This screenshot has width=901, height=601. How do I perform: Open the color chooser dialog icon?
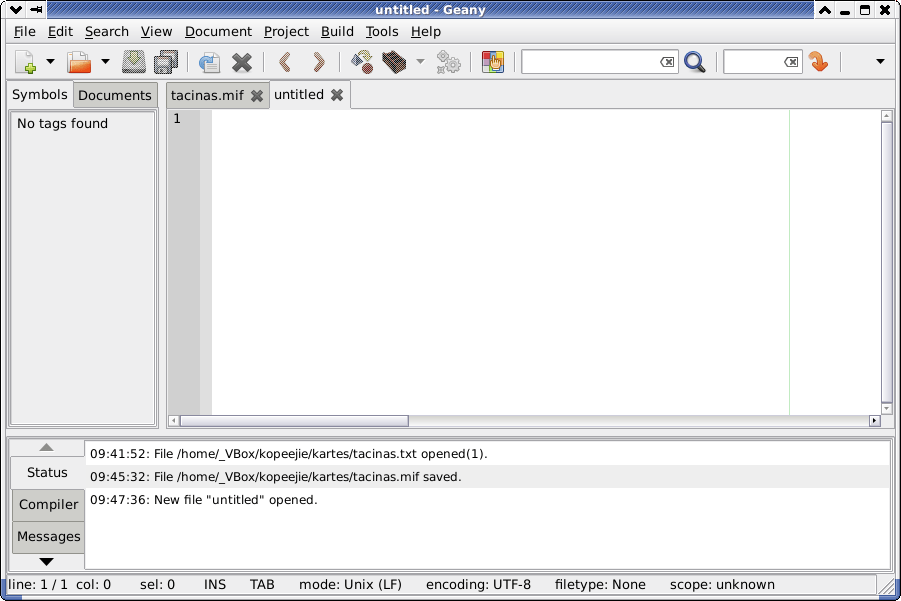492,61
